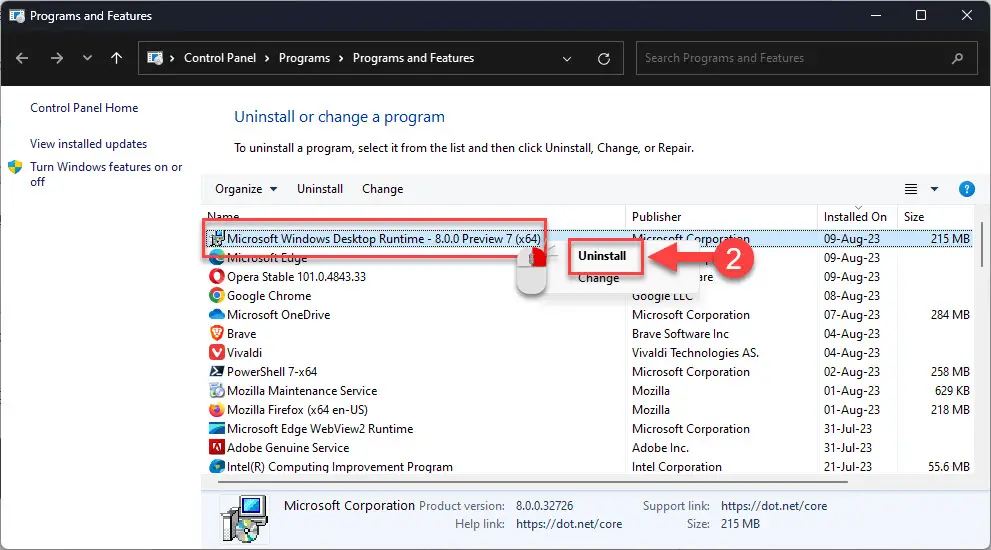Open the support link https://dot.net/core
The width and height of the screenshot is (991, 550).
pos(774,506)
